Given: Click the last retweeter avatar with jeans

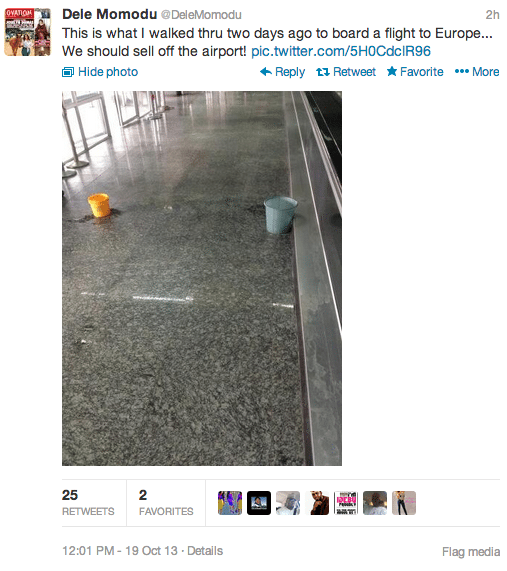Looking at the screenshot, I should tap(404, 503).
